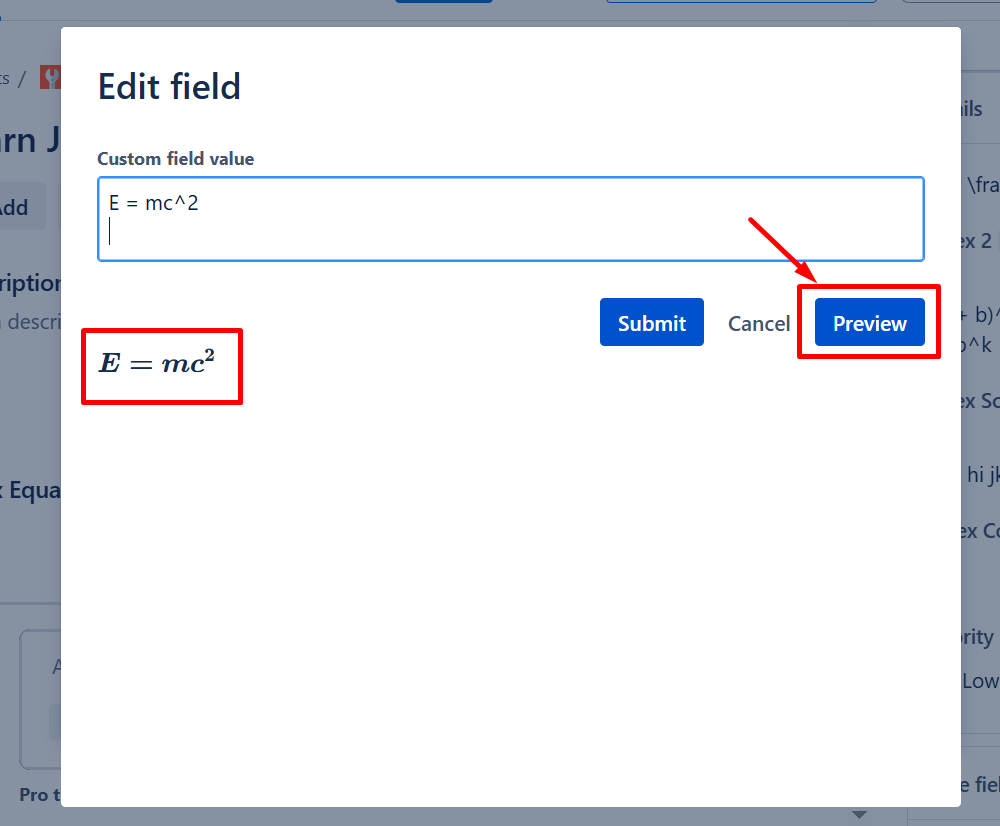Screen dimensions: 1000x826
Task: Click the Description heading behind the dialog
Action: click(x=30, y=283)
